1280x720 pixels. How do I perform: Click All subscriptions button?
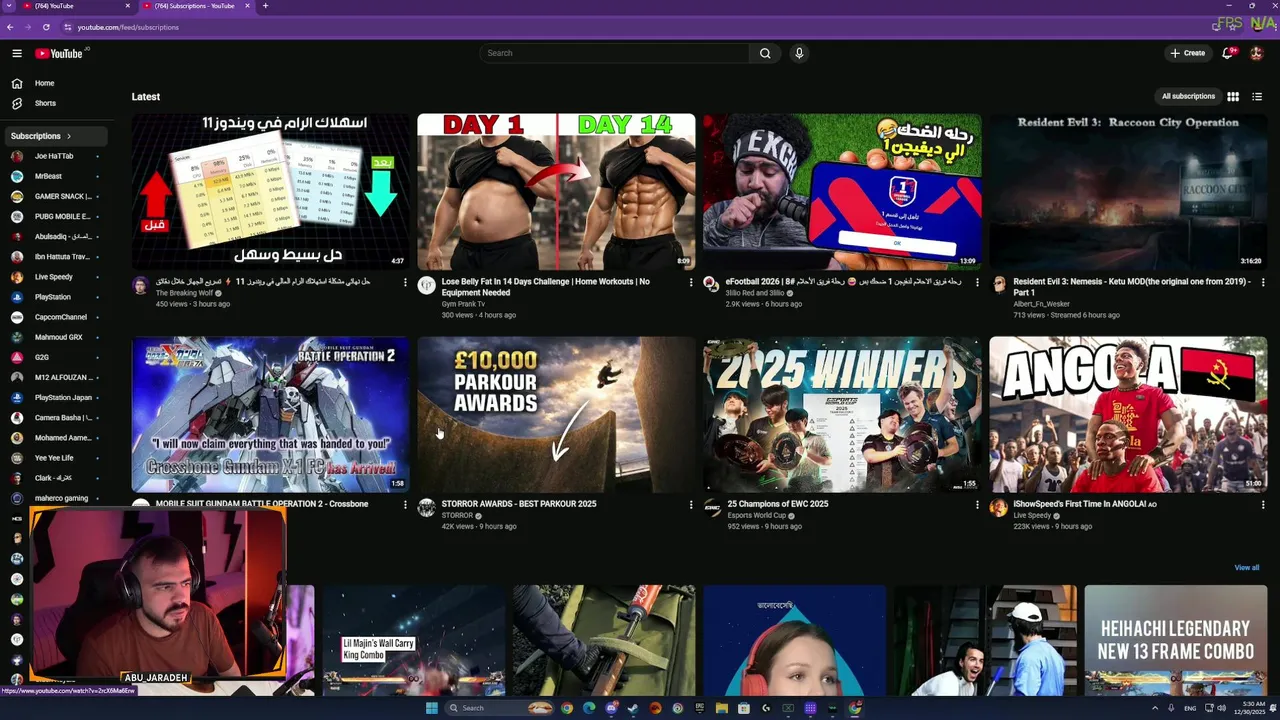(x=1188, y=97)
